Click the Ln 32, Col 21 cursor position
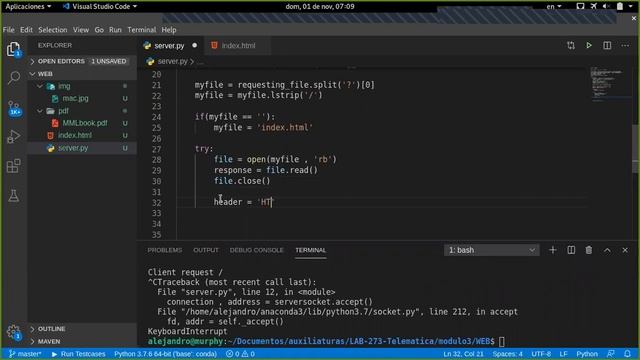 (x=463, y=354)
